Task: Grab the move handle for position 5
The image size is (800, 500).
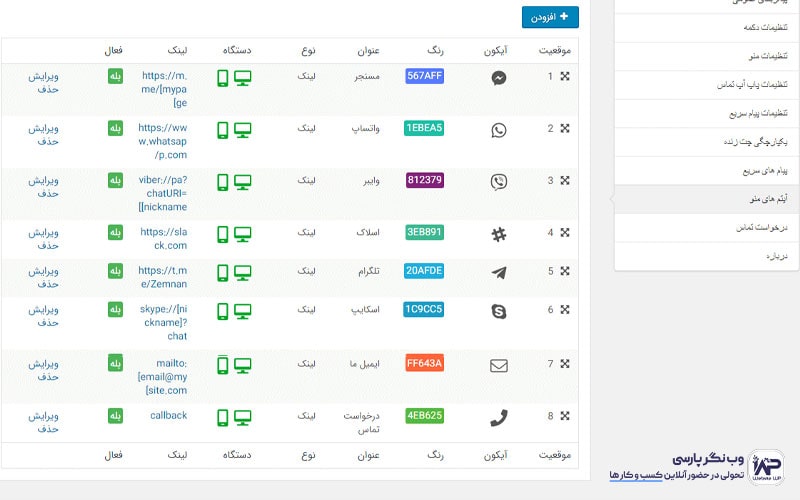Action: point(565,271)
